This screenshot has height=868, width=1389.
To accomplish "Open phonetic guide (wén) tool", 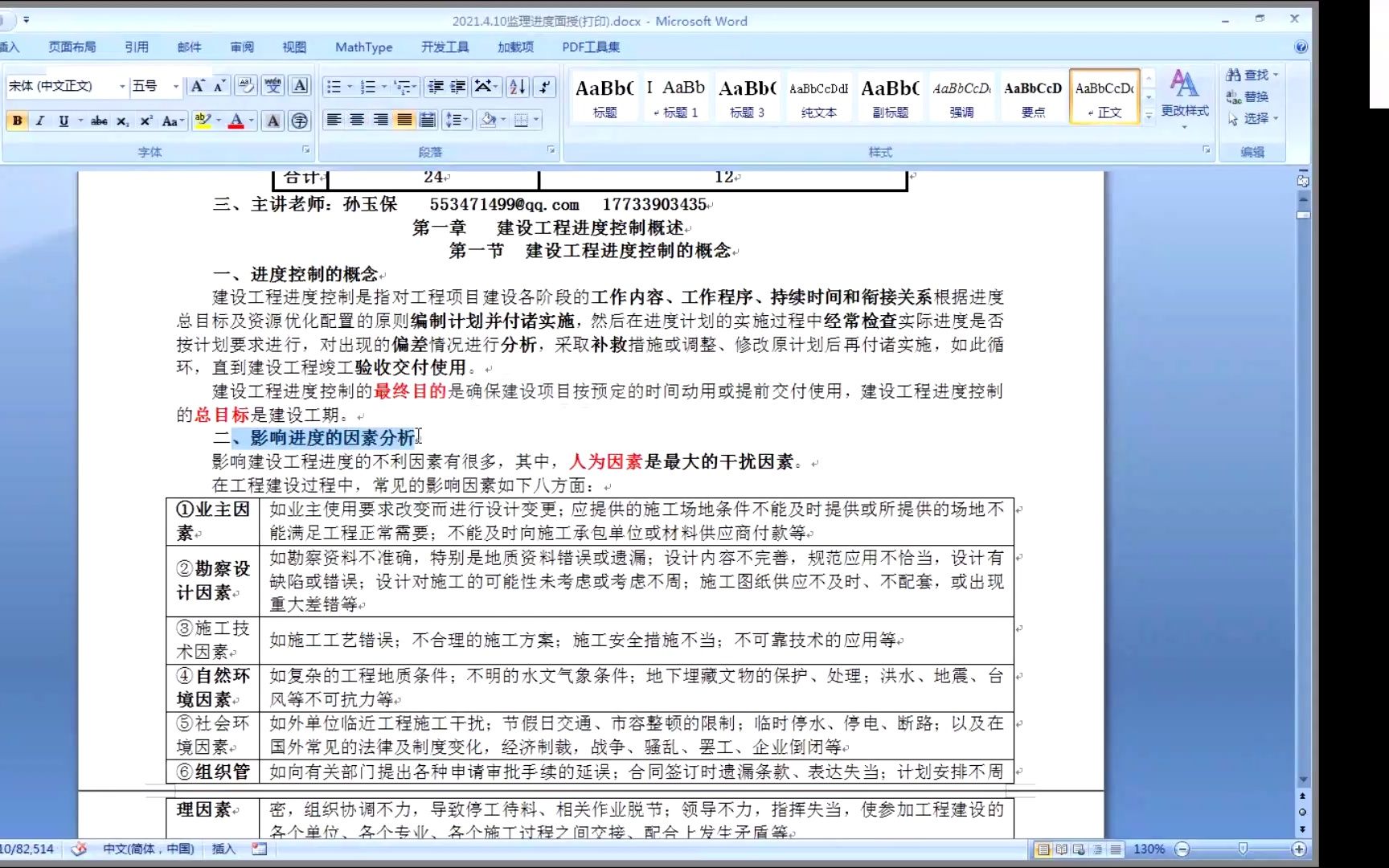I will tap(273, 86).
